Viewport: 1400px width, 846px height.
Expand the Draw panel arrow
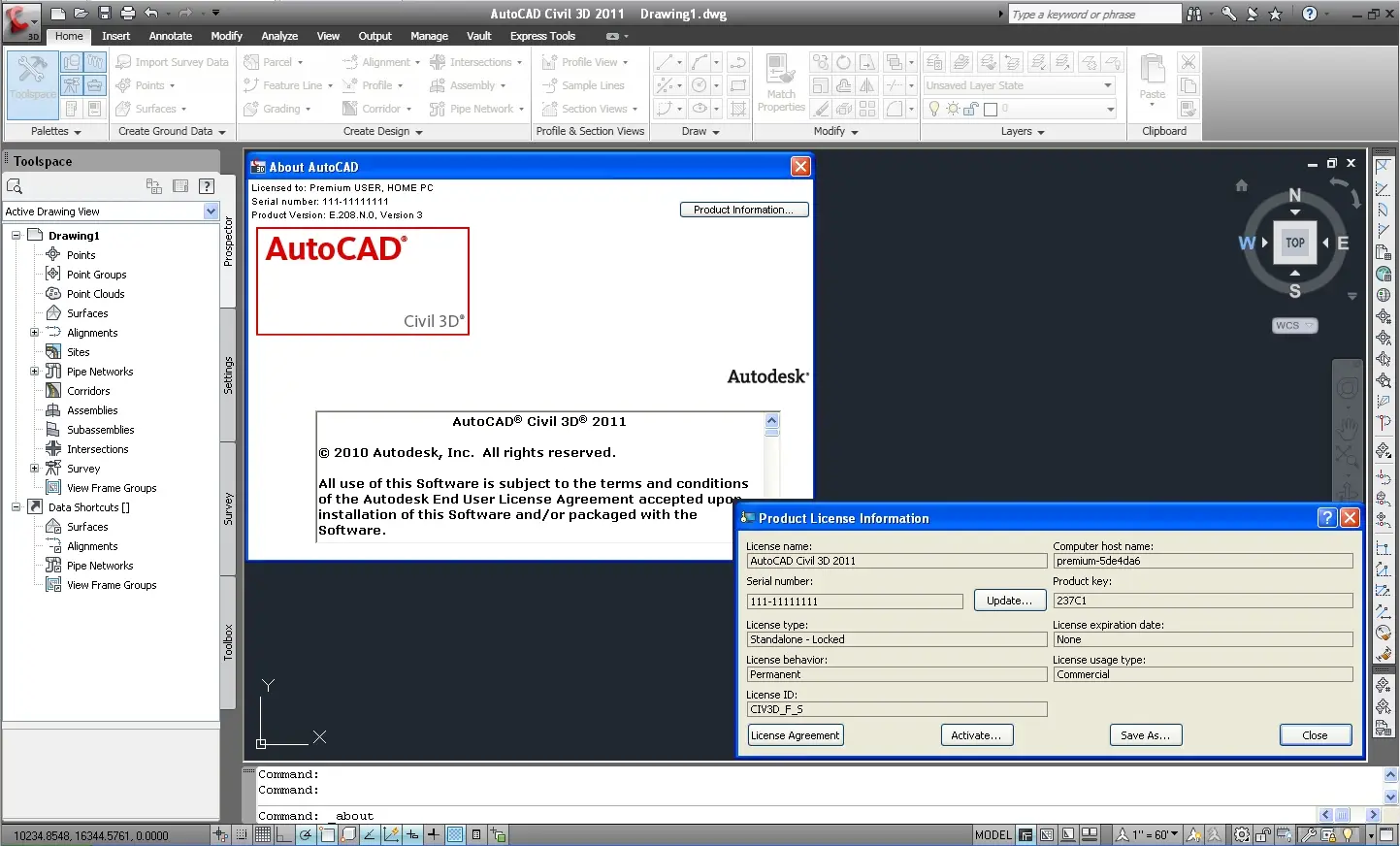coord(716,132)
